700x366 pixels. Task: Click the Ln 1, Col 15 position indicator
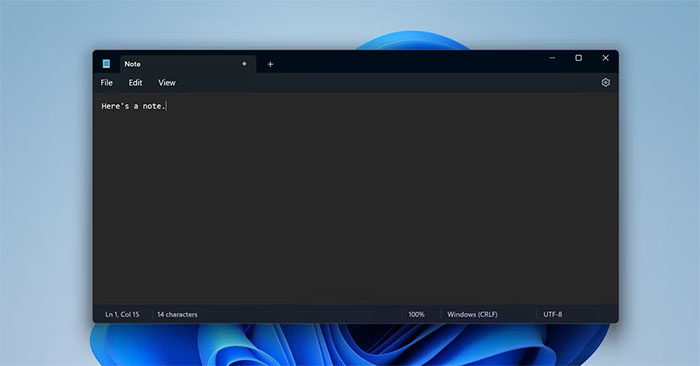[122, 314]
